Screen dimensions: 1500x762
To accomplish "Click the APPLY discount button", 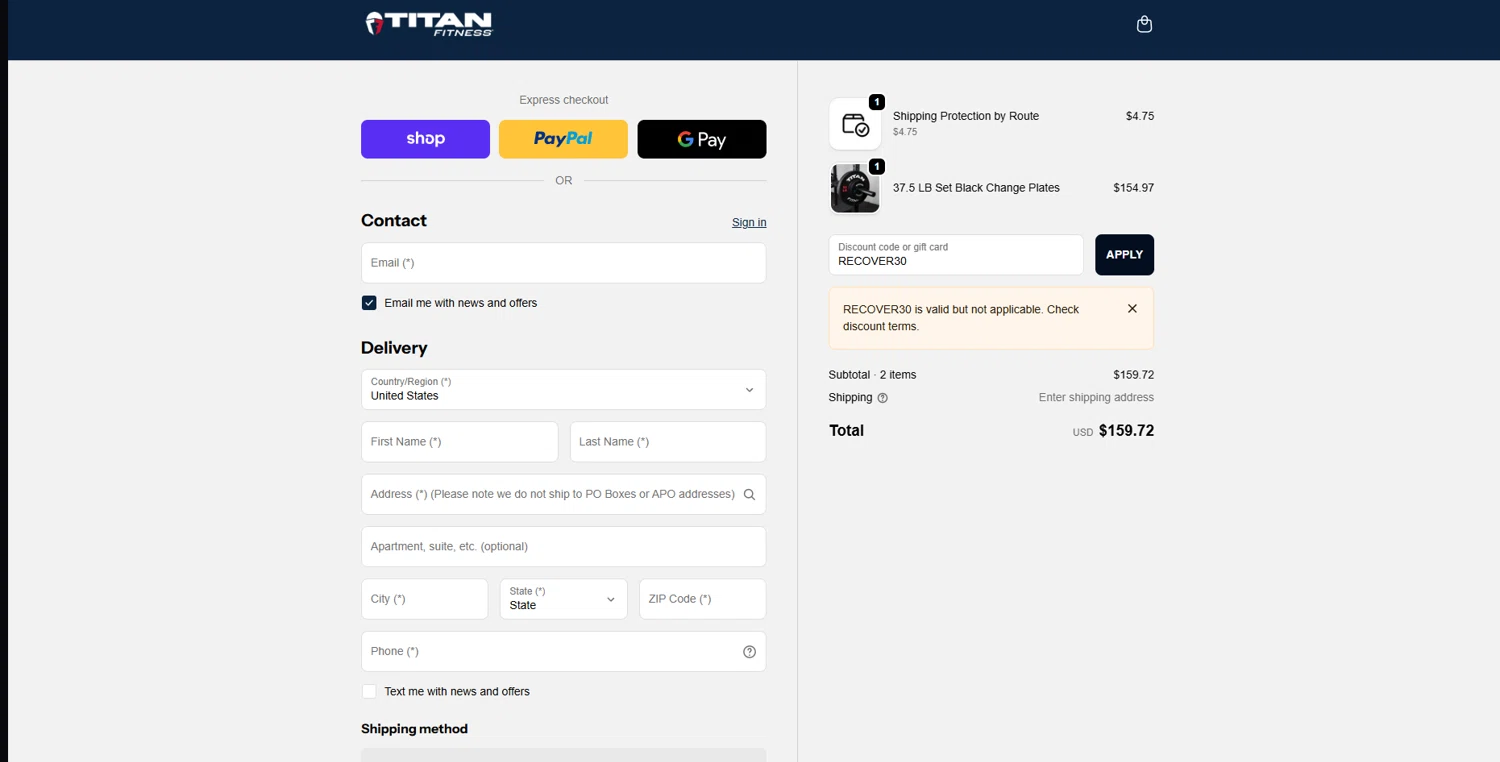I will pos(1124,255).
